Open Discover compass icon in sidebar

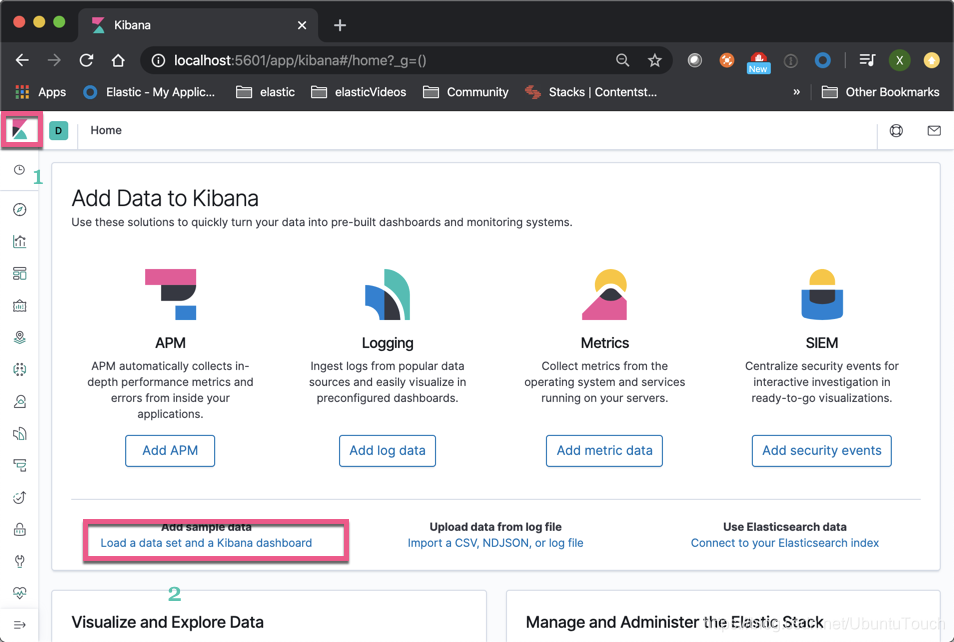point(19,210)
